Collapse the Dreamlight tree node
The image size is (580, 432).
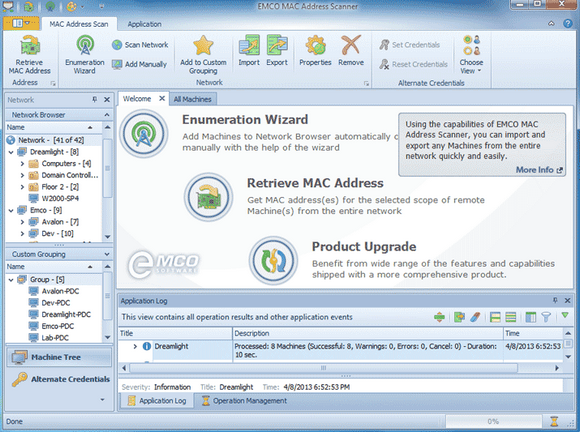tap(11, 152)
